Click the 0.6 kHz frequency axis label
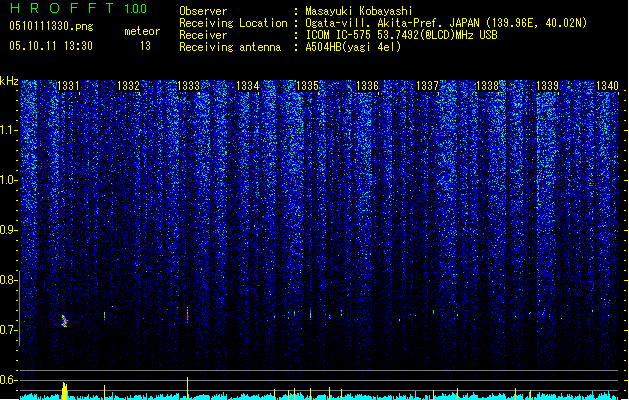This screenshot has width=629, height=400. point(7,380)
